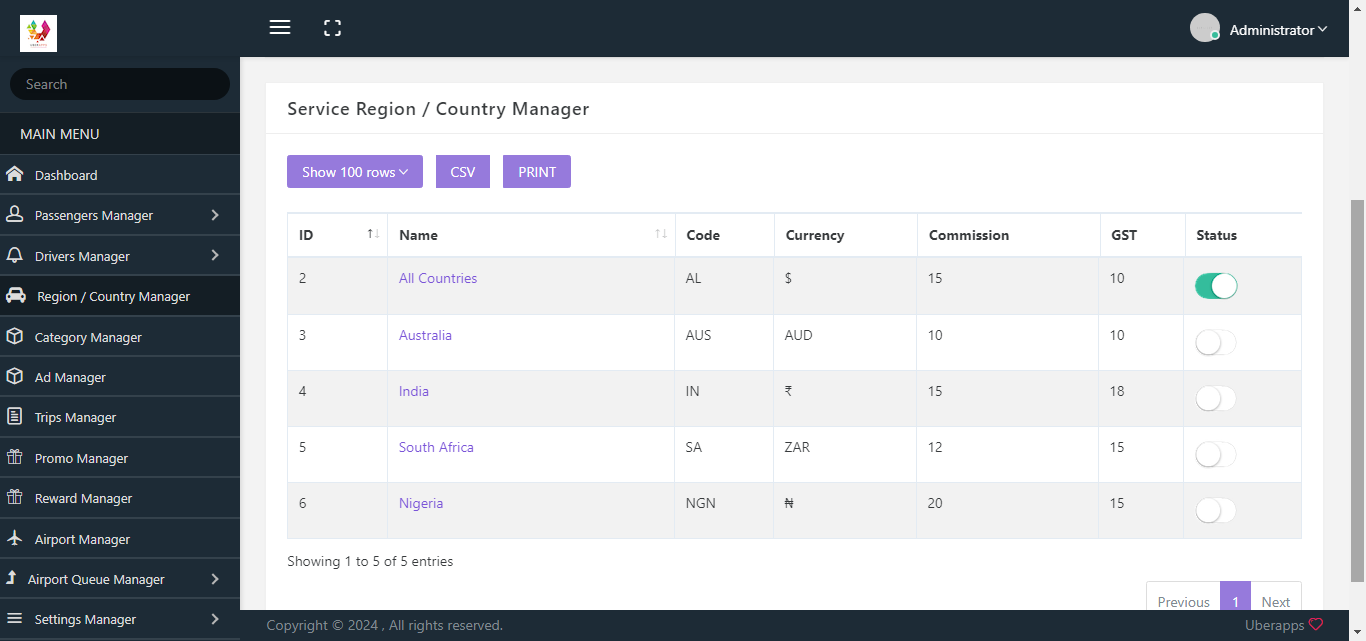Viewport: 1366px width, 641px height.
Task: Open Trips Manager menu item
Action: point(120,417)
